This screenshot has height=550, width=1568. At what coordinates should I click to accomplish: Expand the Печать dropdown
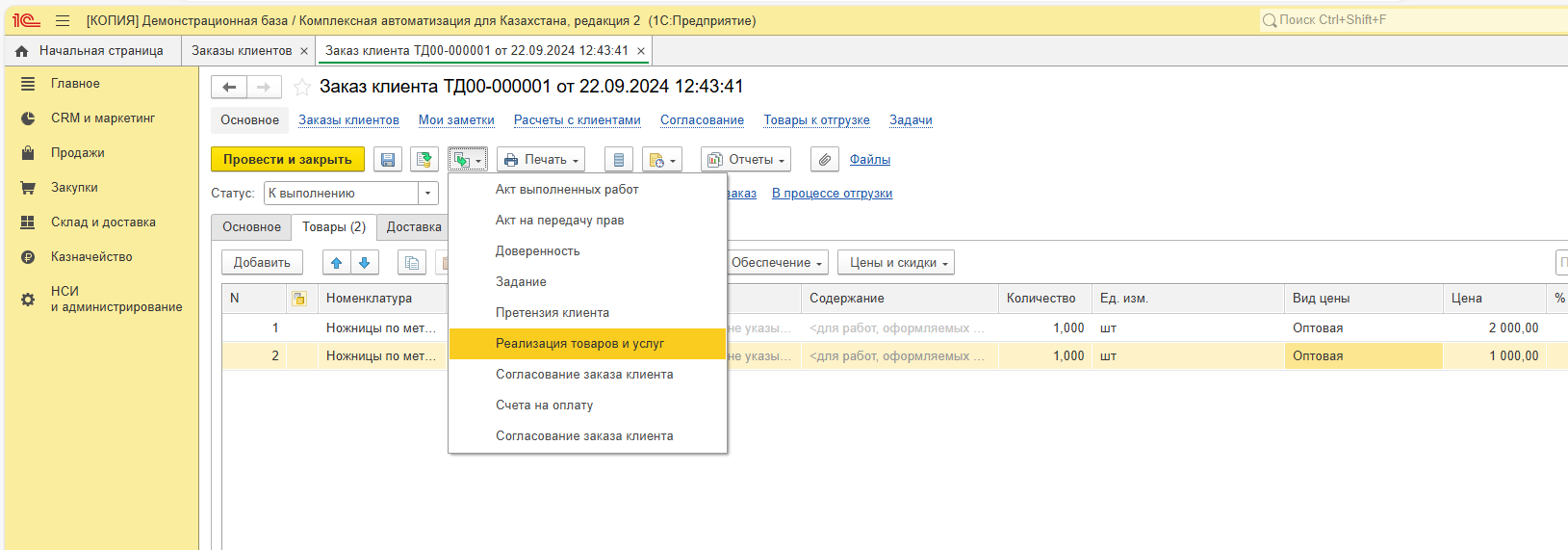(x=541, y=160)
